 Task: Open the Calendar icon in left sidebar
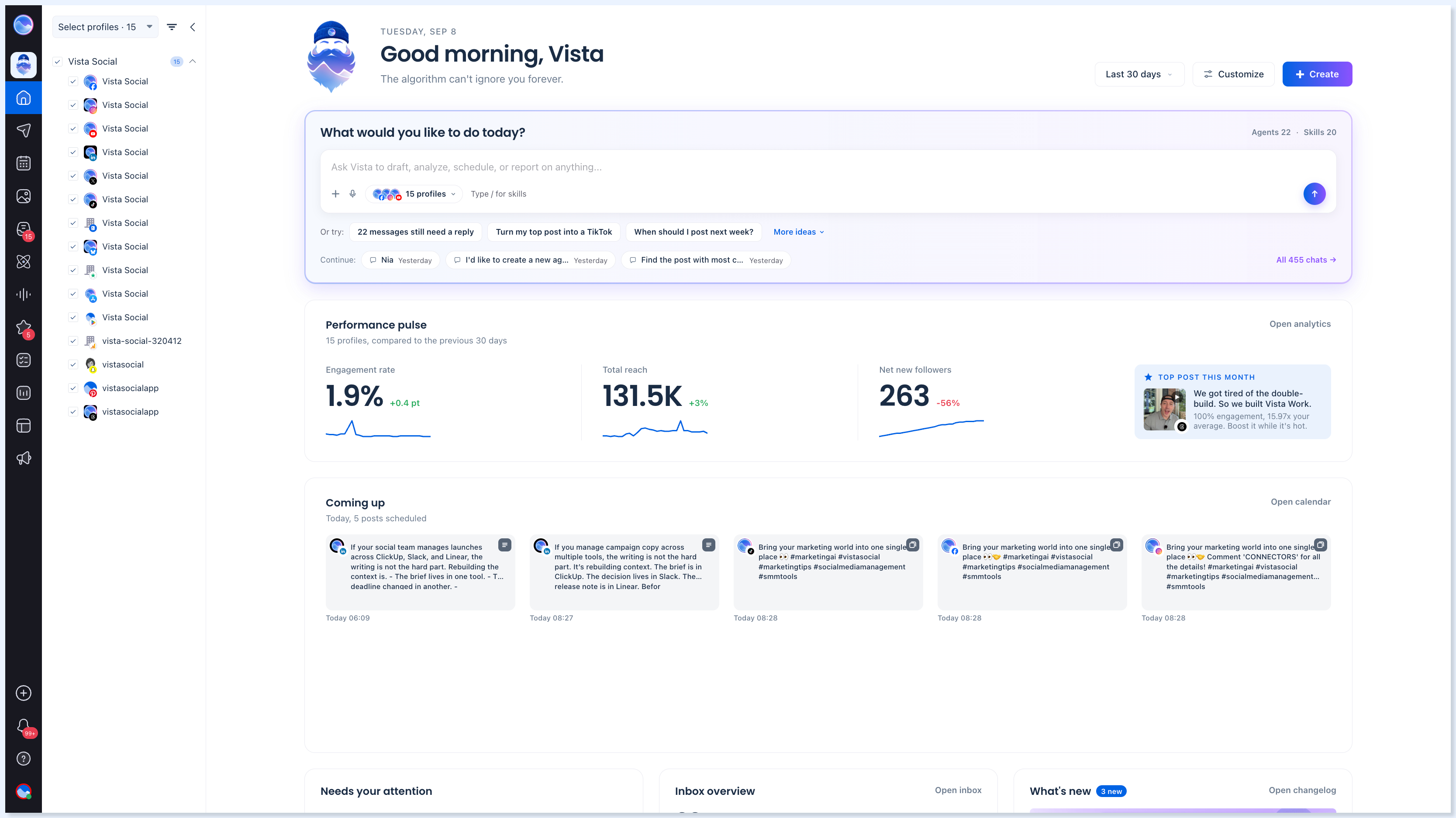point(23,163)
